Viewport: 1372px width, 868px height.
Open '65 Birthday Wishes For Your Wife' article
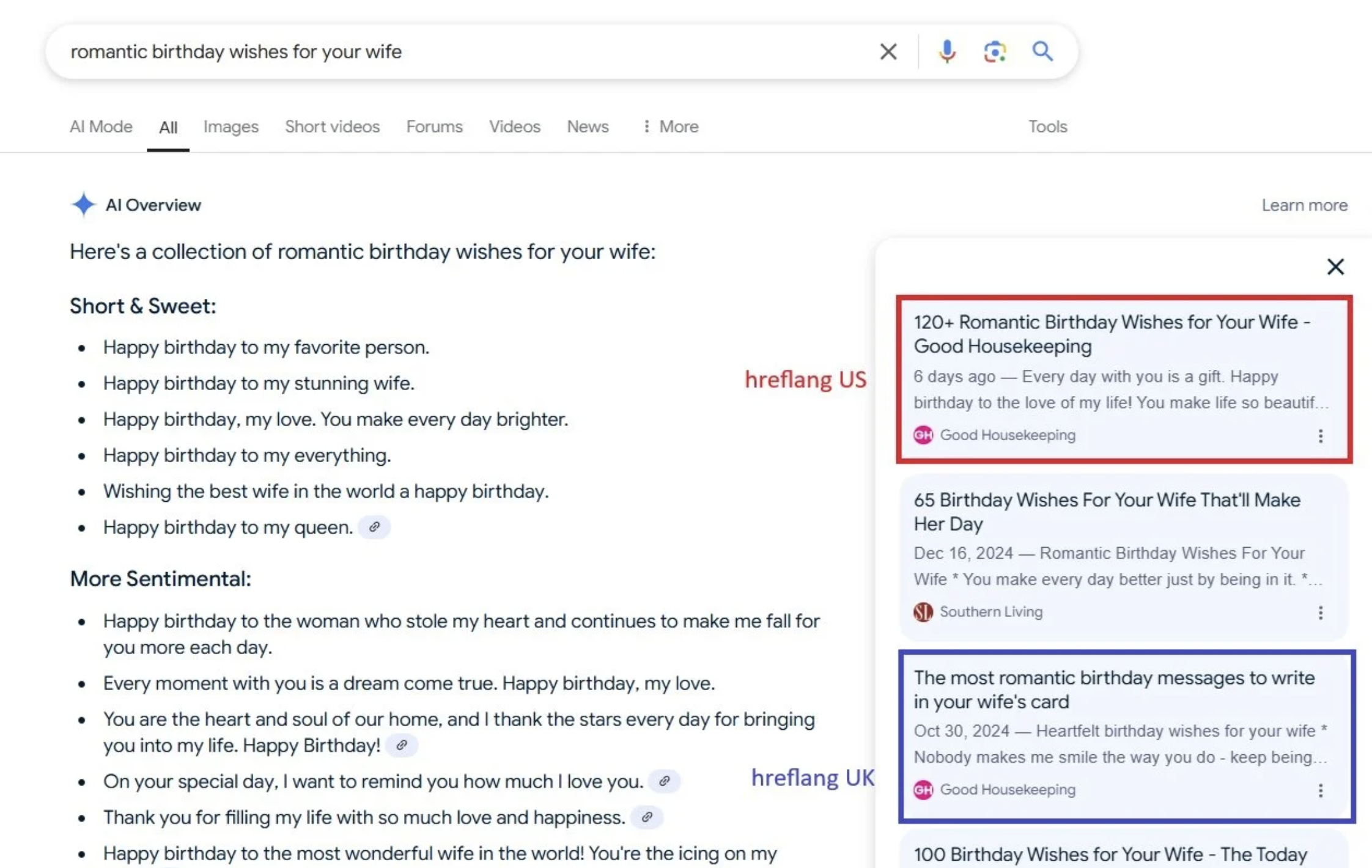click(x=1106, y=512)
